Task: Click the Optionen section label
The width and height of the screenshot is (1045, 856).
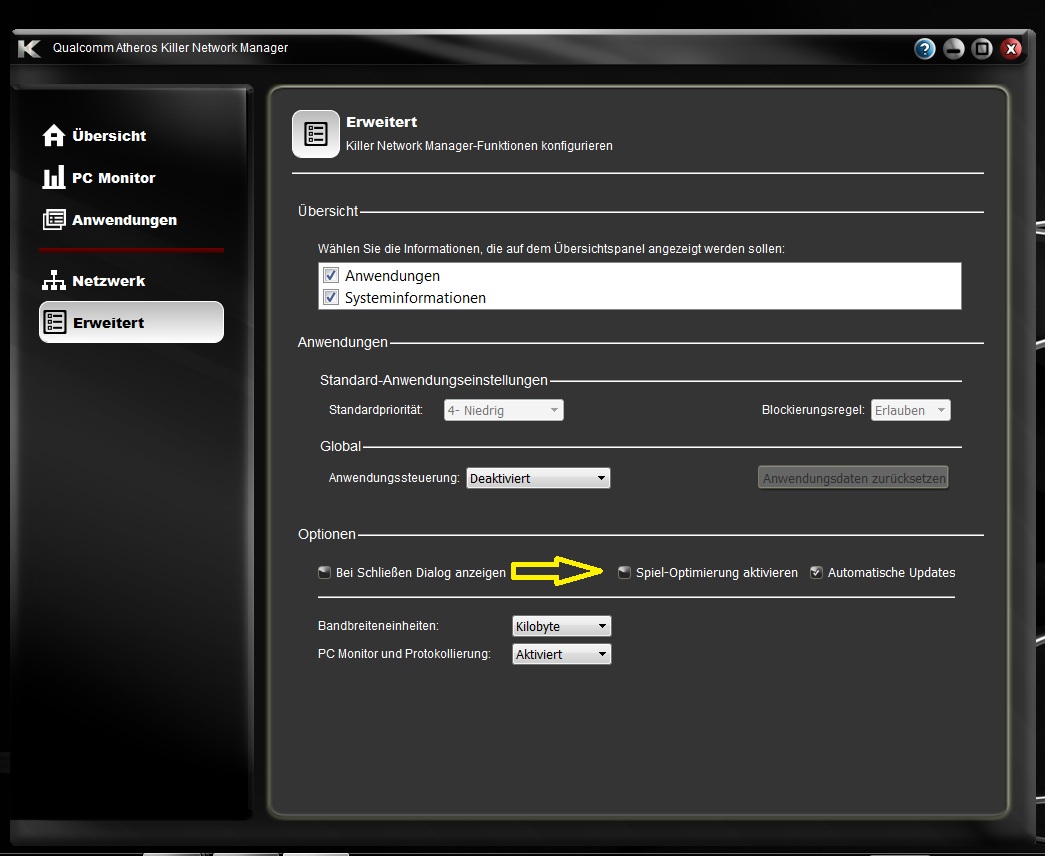Action: (327, 534)
